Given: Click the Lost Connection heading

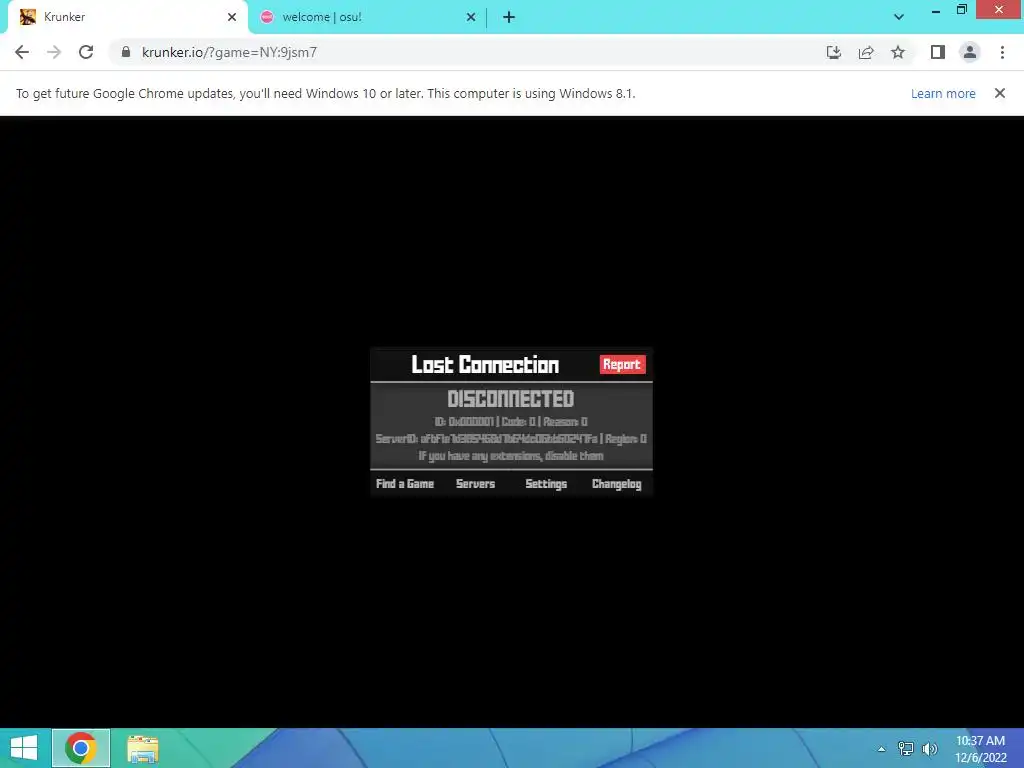Looking at the screenshot, I should [x=485, y=364].
